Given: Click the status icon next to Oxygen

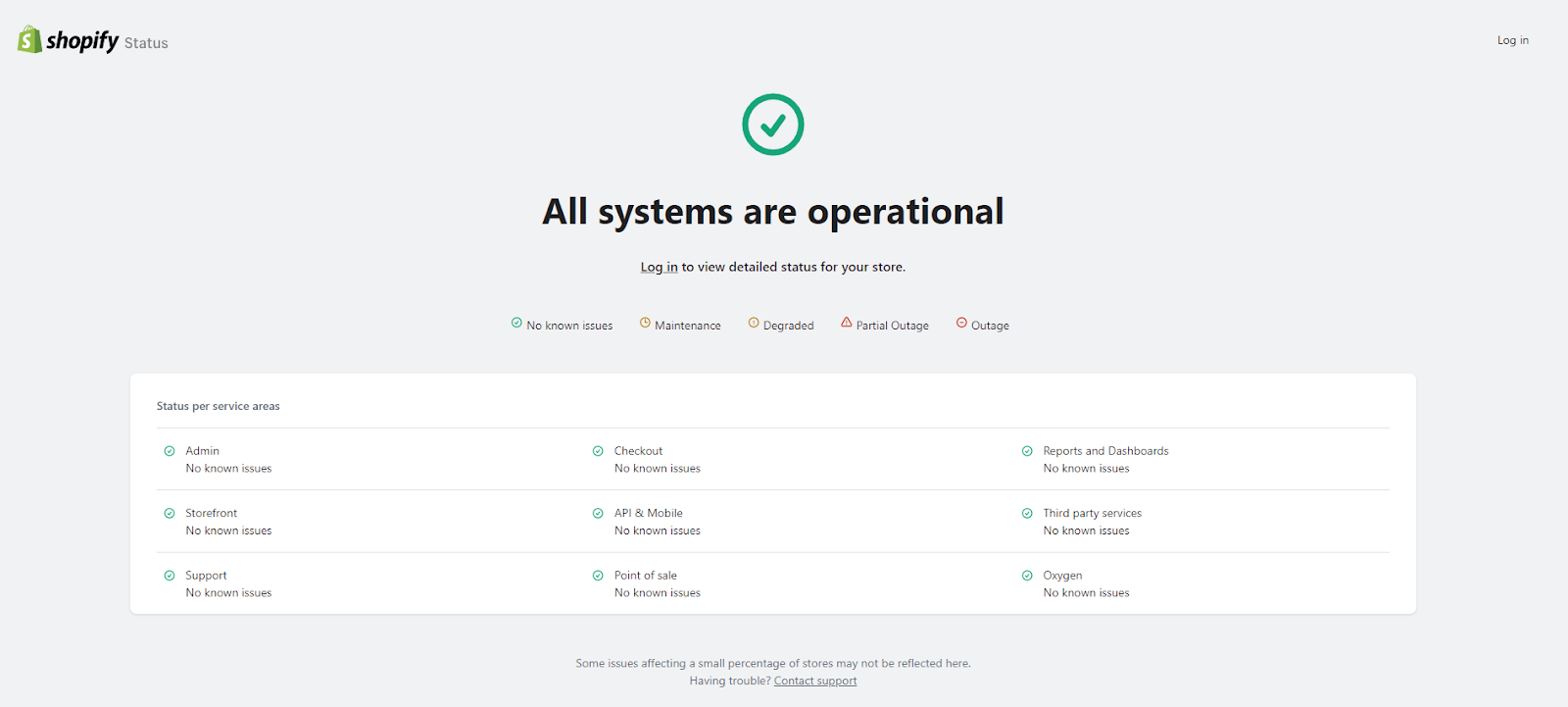Looking at the screenshot, I should pos(1027,576).
